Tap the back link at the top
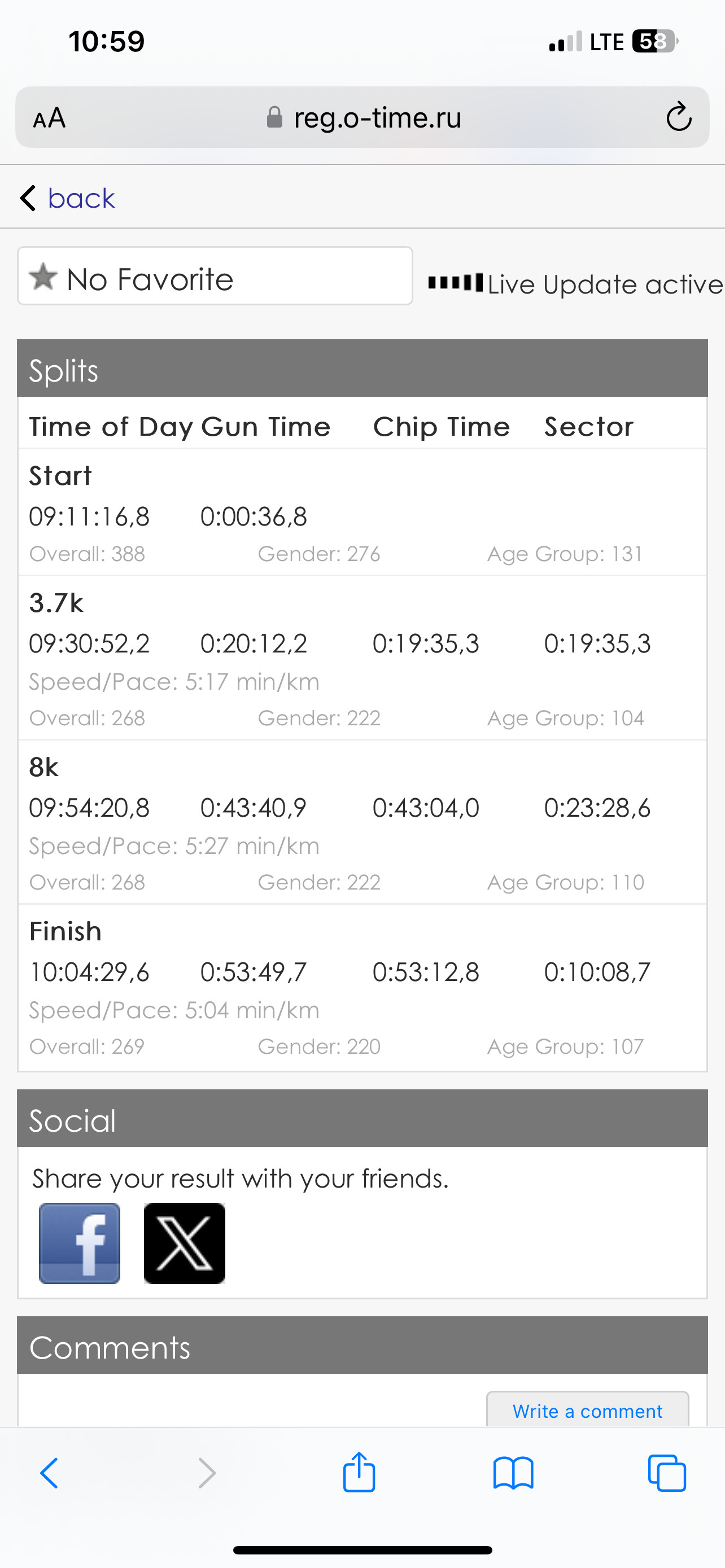 [68, 199]
